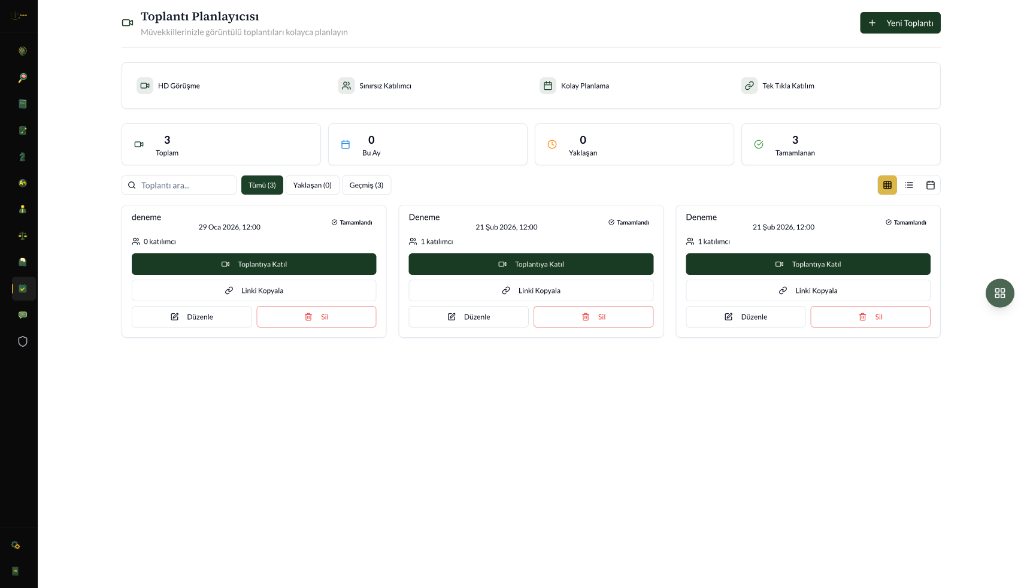
Task: Select the Tümü (3) filter tab
Action: click(262, 185)
